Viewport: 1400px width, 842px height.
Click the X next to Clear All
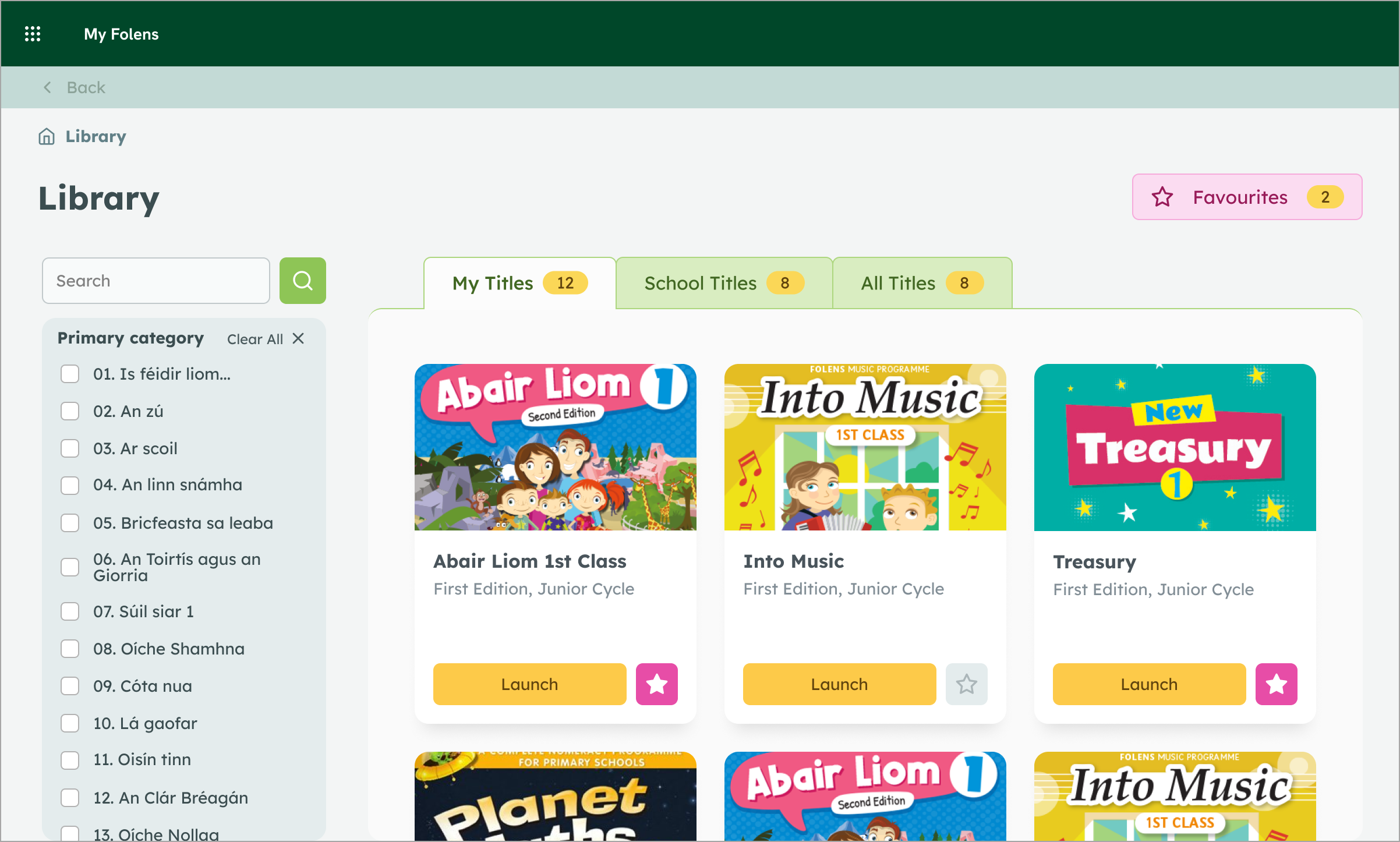[x=298, y=339]
